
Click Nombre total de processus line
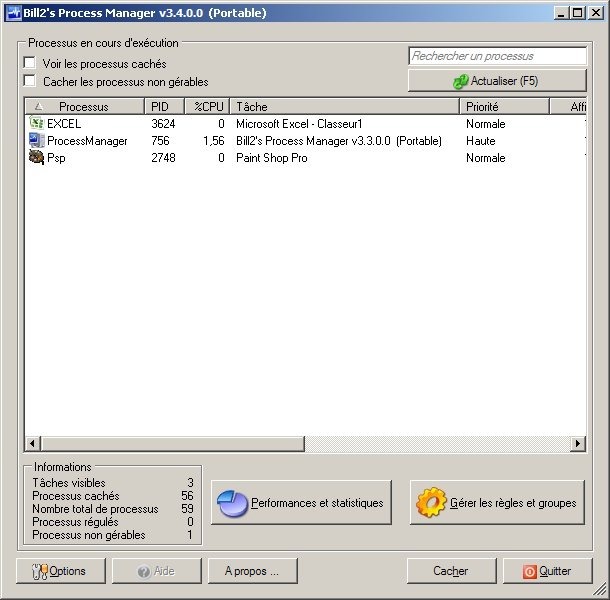tap(113, 509)
